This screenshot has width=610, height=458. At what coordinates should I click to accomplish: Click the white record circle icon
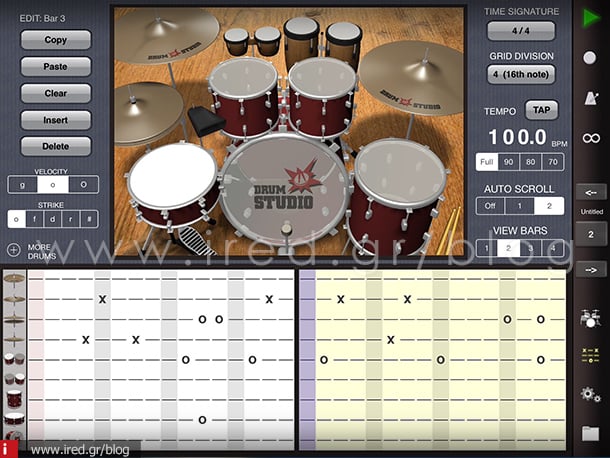[x=590, y=58]
